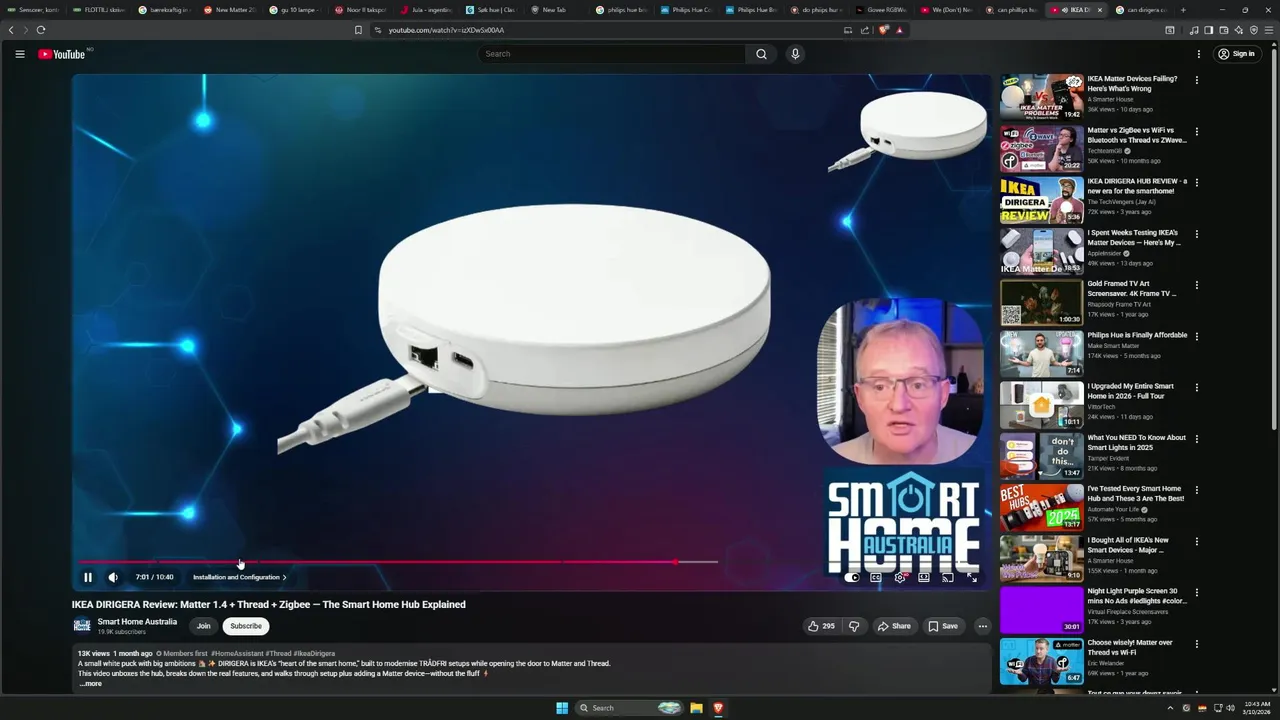Click the YouTube search input field
This screenshot has width=1280, height=720.
click(611, 54)
